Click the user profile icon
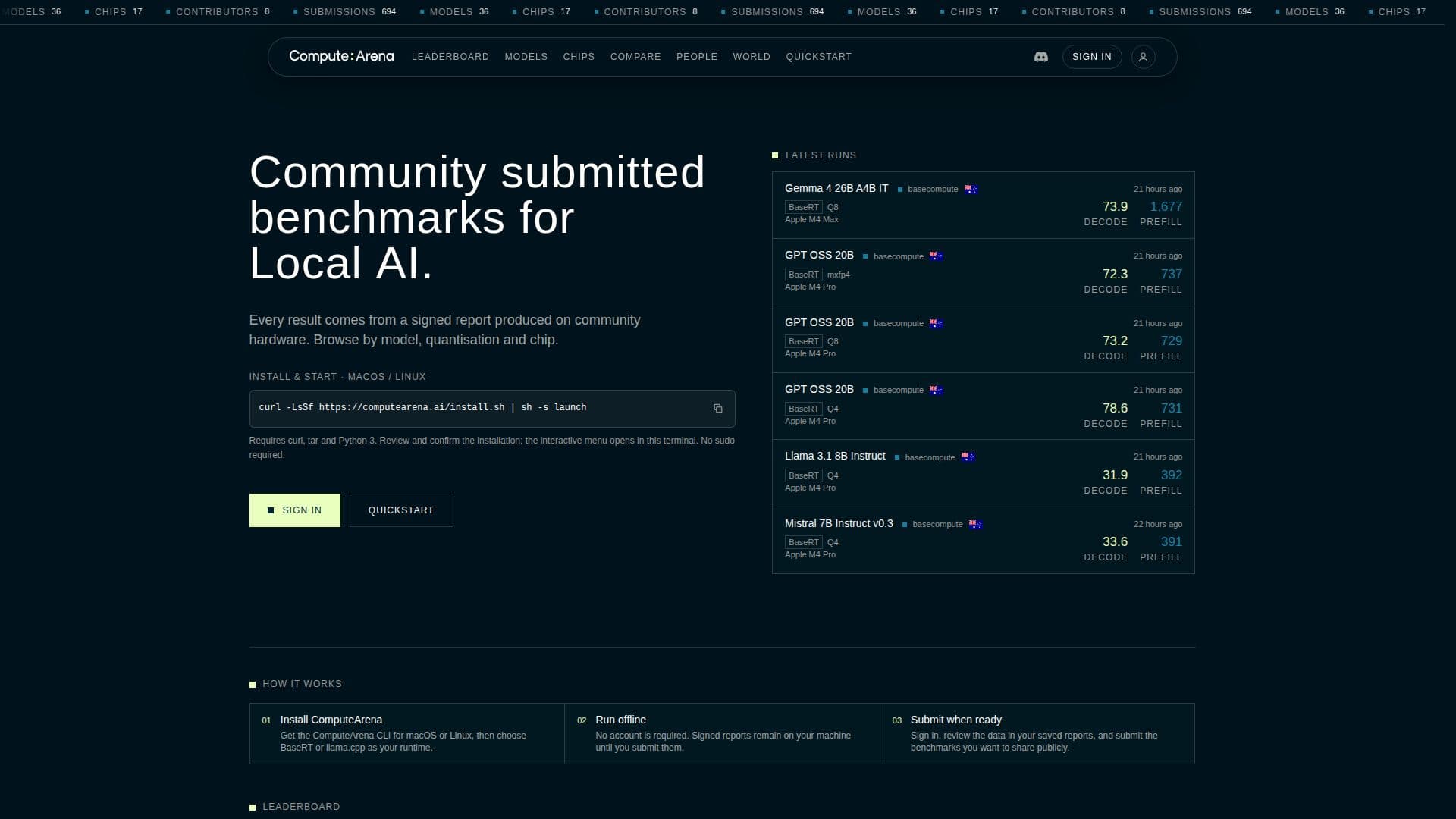 [x=1143, y=57]
